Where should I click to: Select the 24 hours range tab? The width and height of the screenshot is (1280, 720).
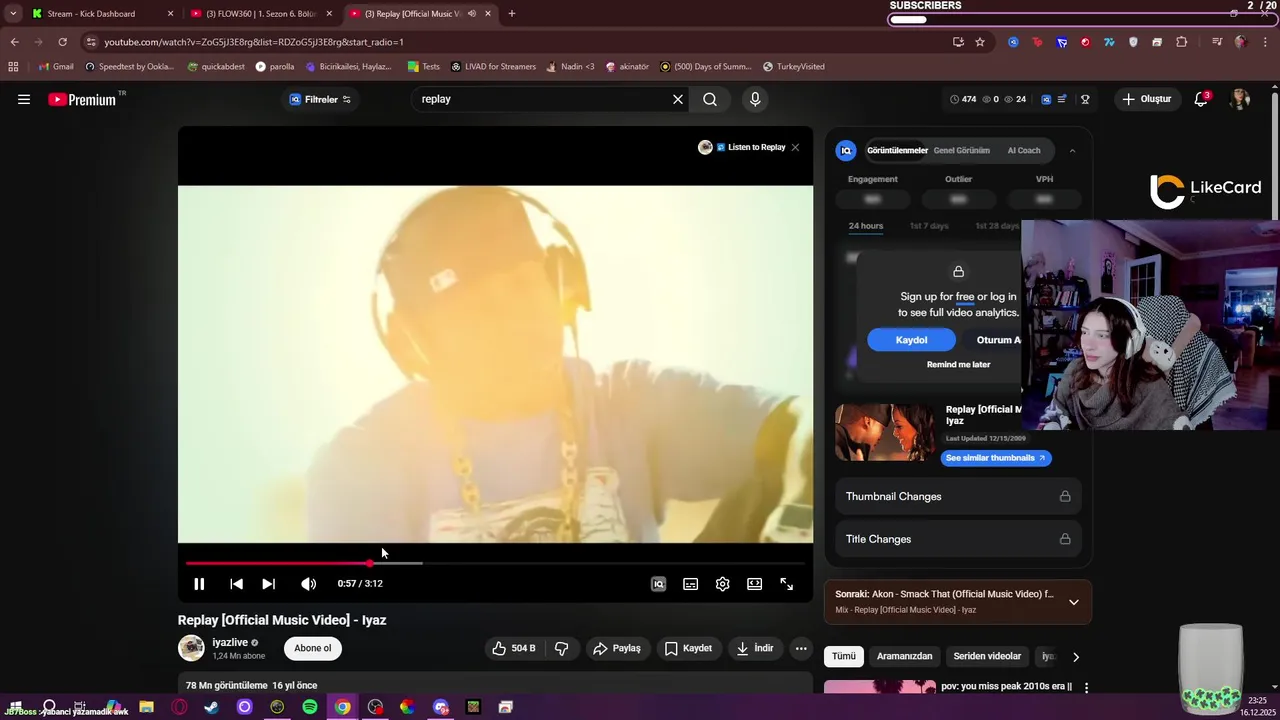tap(866, 226)
